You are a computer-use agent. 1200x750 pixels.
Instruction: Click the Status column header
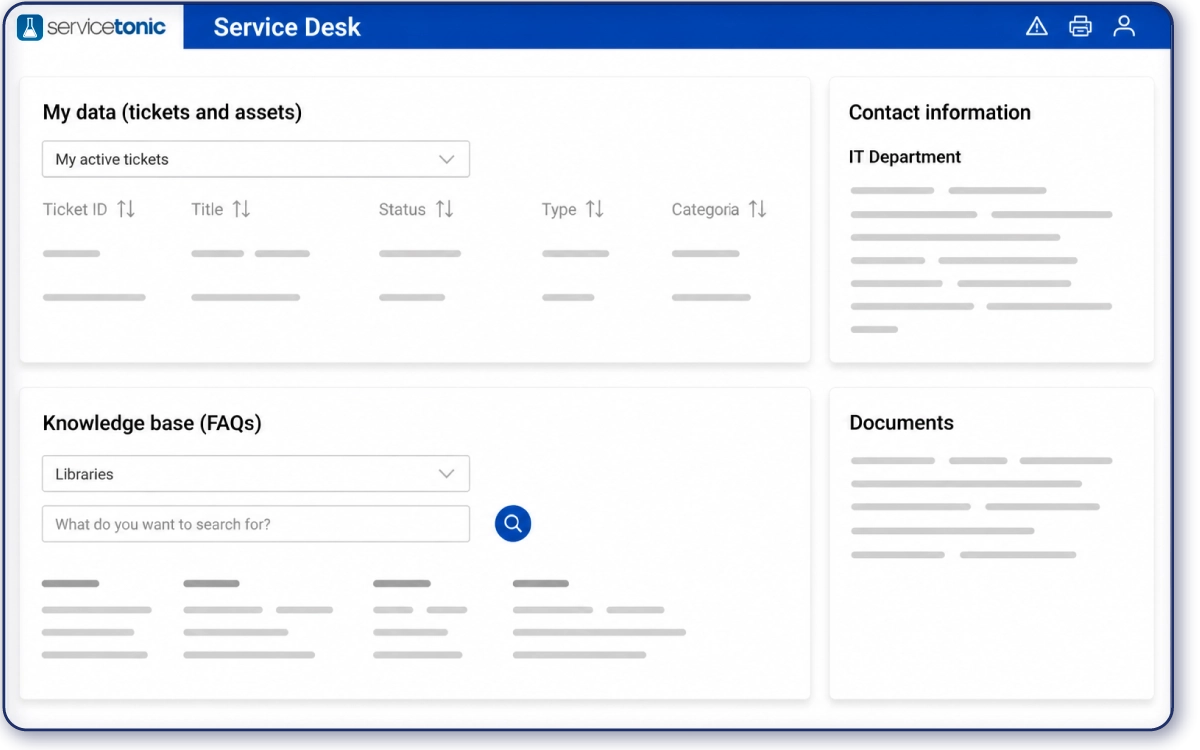tap(402, 209)
